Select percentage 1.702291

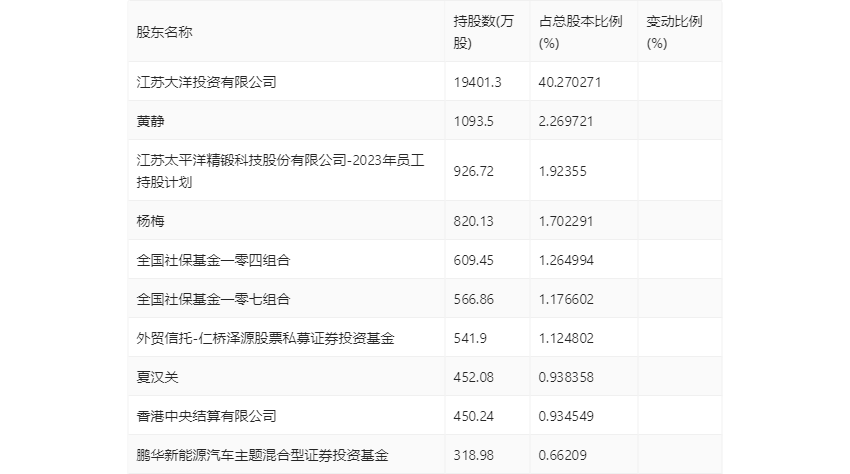coord(566,221)
